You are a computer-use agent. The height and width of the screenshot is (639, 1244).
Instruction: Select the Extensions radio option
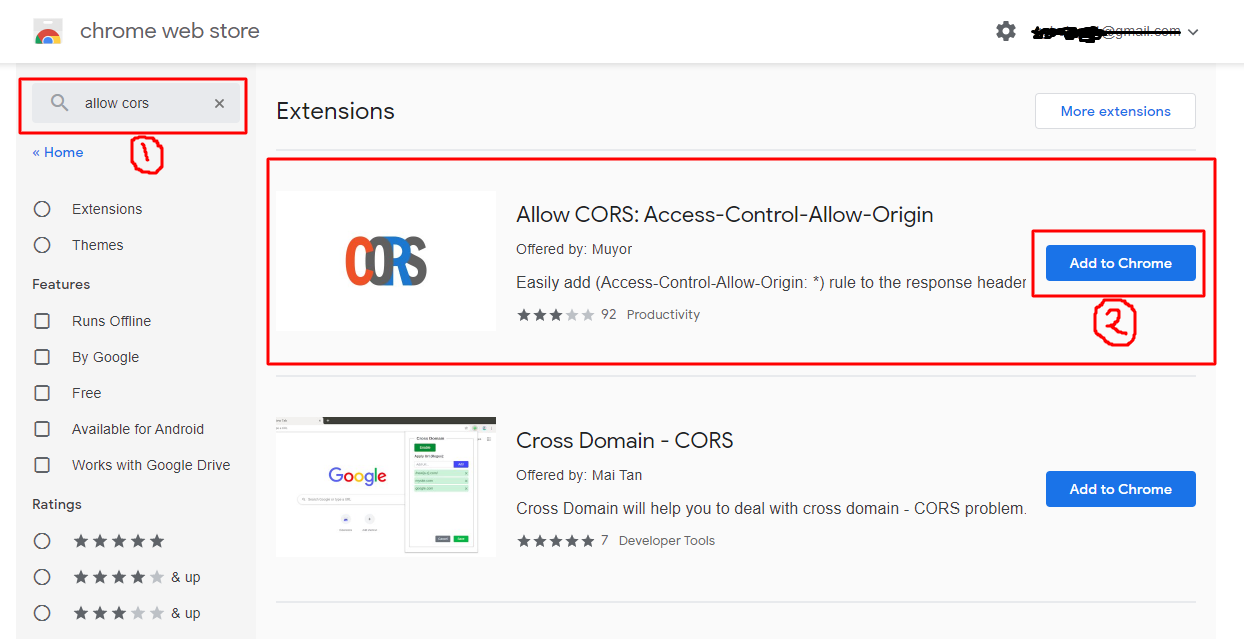coord(42,209)
